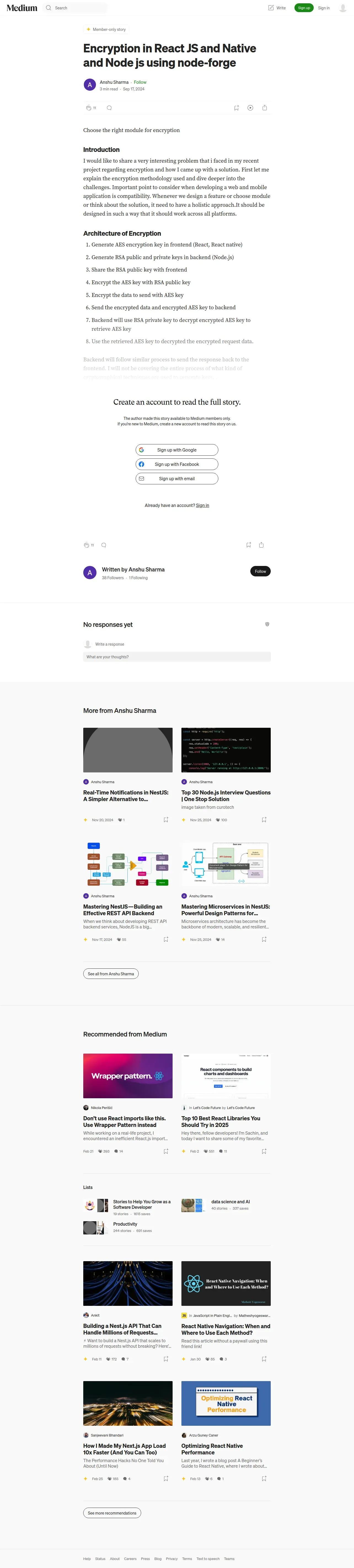Bookmark the Mastering Microservices in NestJS card
Screen dimensions: 354x1568
(264, 939)
